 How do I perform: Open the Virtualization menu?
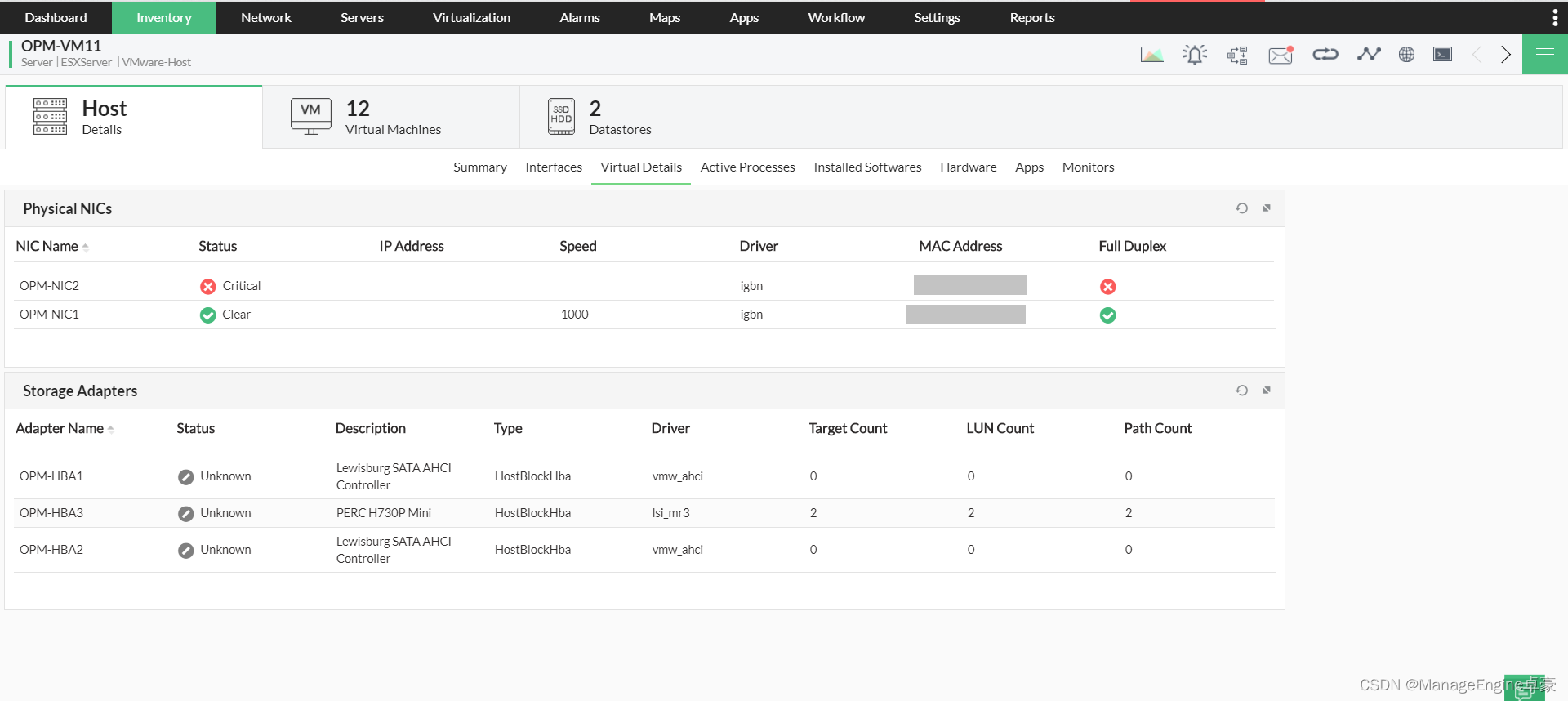[471, 17]
